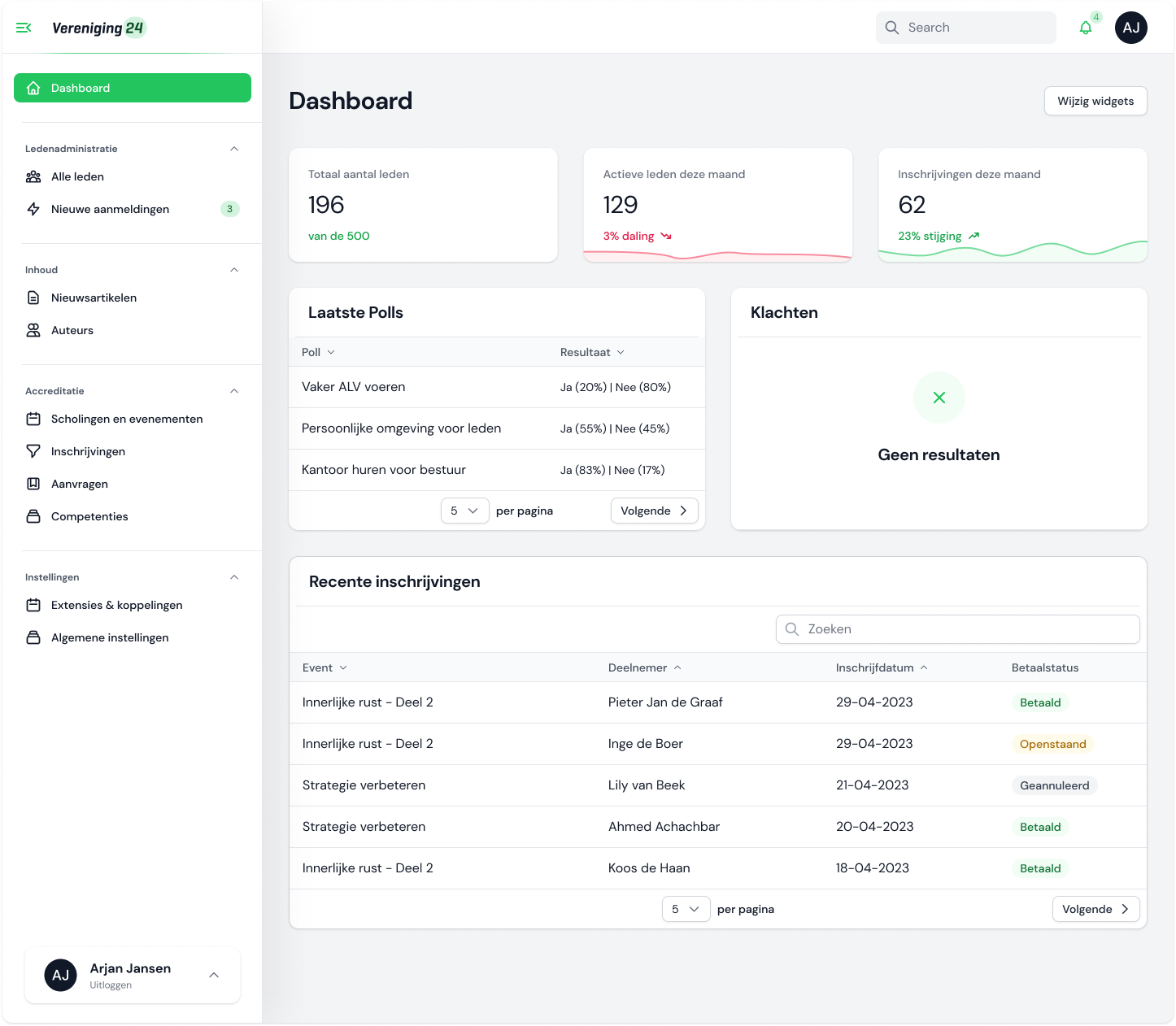Click the Wijzig widgets button
Image resolution: width=1176 pixels, height=1026 pixels.
[1095, 101]
